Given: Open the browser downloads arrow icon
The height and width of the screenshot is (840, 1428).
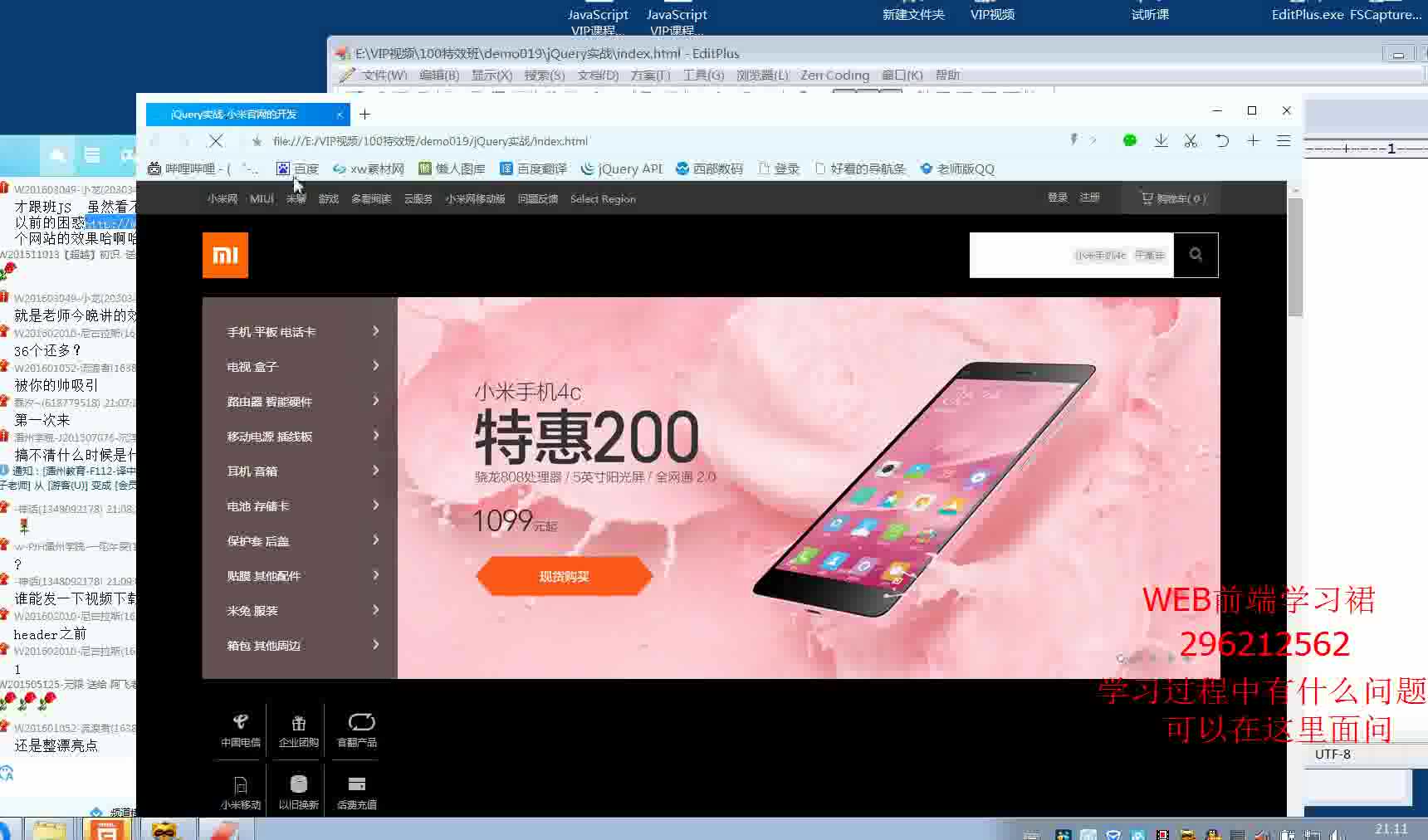Looking at the screenshot, I should tap(1161, 141).
